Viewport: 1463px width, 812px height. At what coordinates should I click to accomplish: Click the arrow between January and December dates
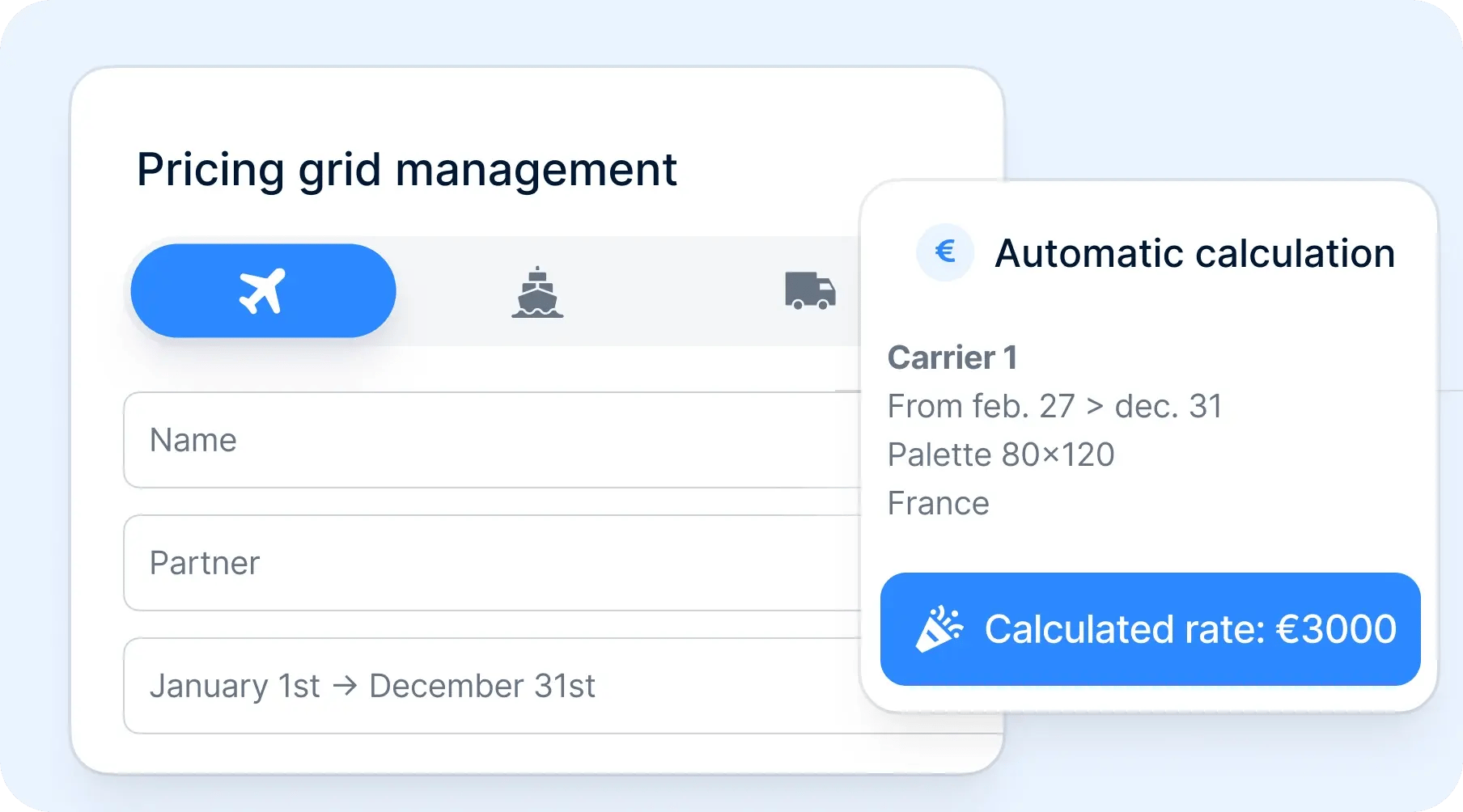click(x=345, y=686)
